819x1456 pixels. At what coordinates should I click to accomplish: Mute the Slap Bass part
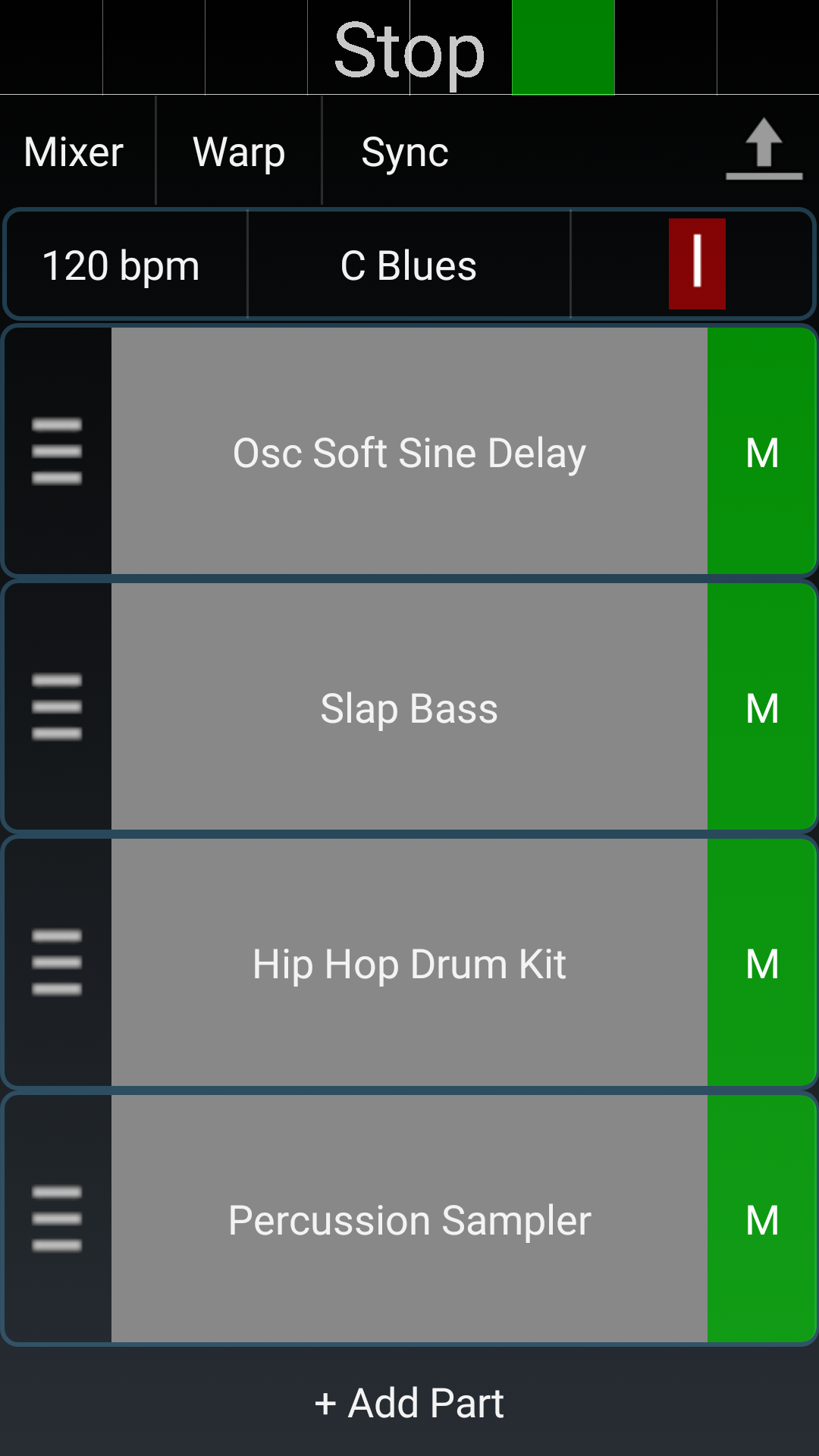pyautogui.click(x=762, y=708)
